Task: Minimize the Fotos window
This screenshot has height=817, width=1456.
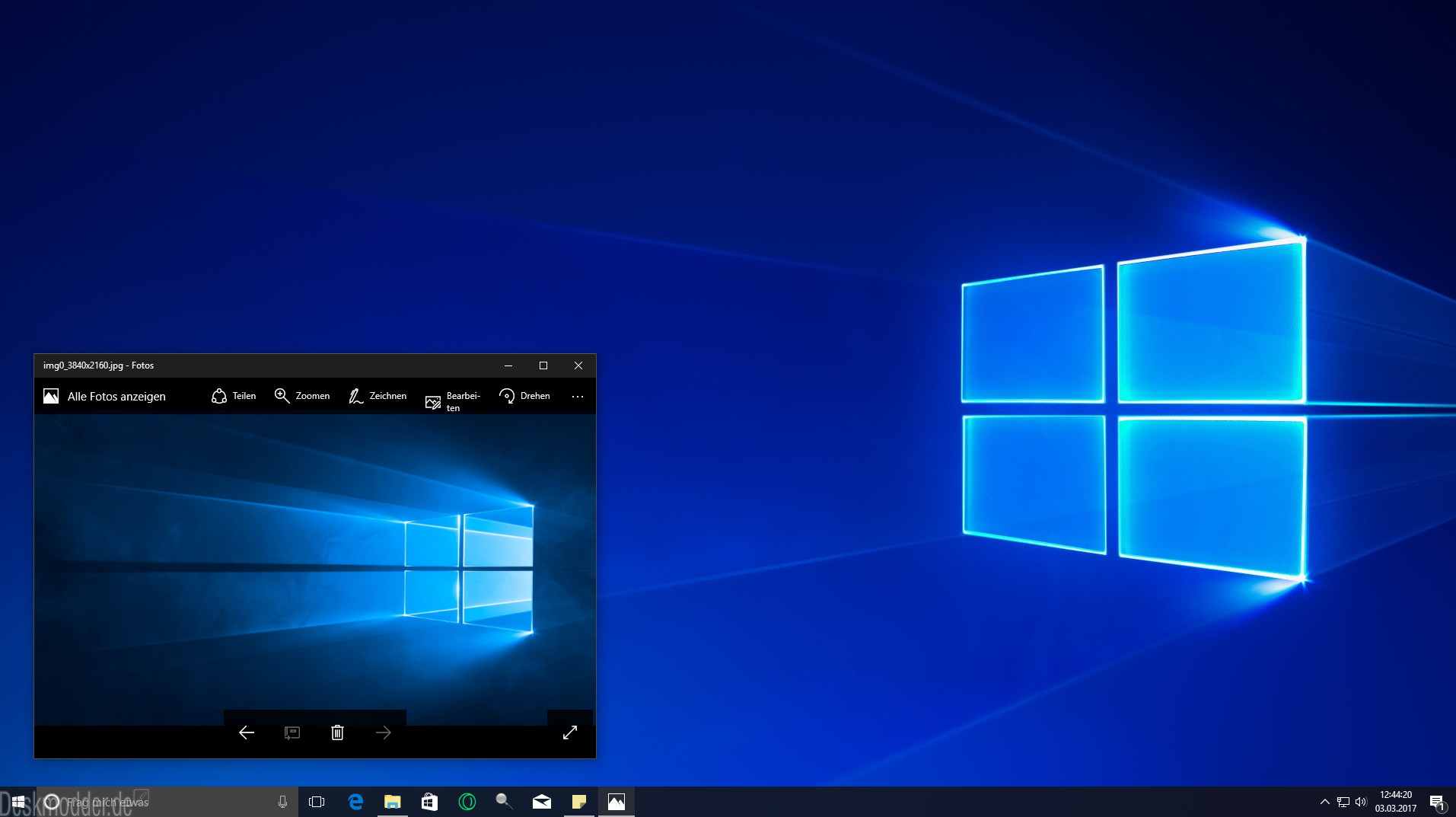Action: point(508,365)
